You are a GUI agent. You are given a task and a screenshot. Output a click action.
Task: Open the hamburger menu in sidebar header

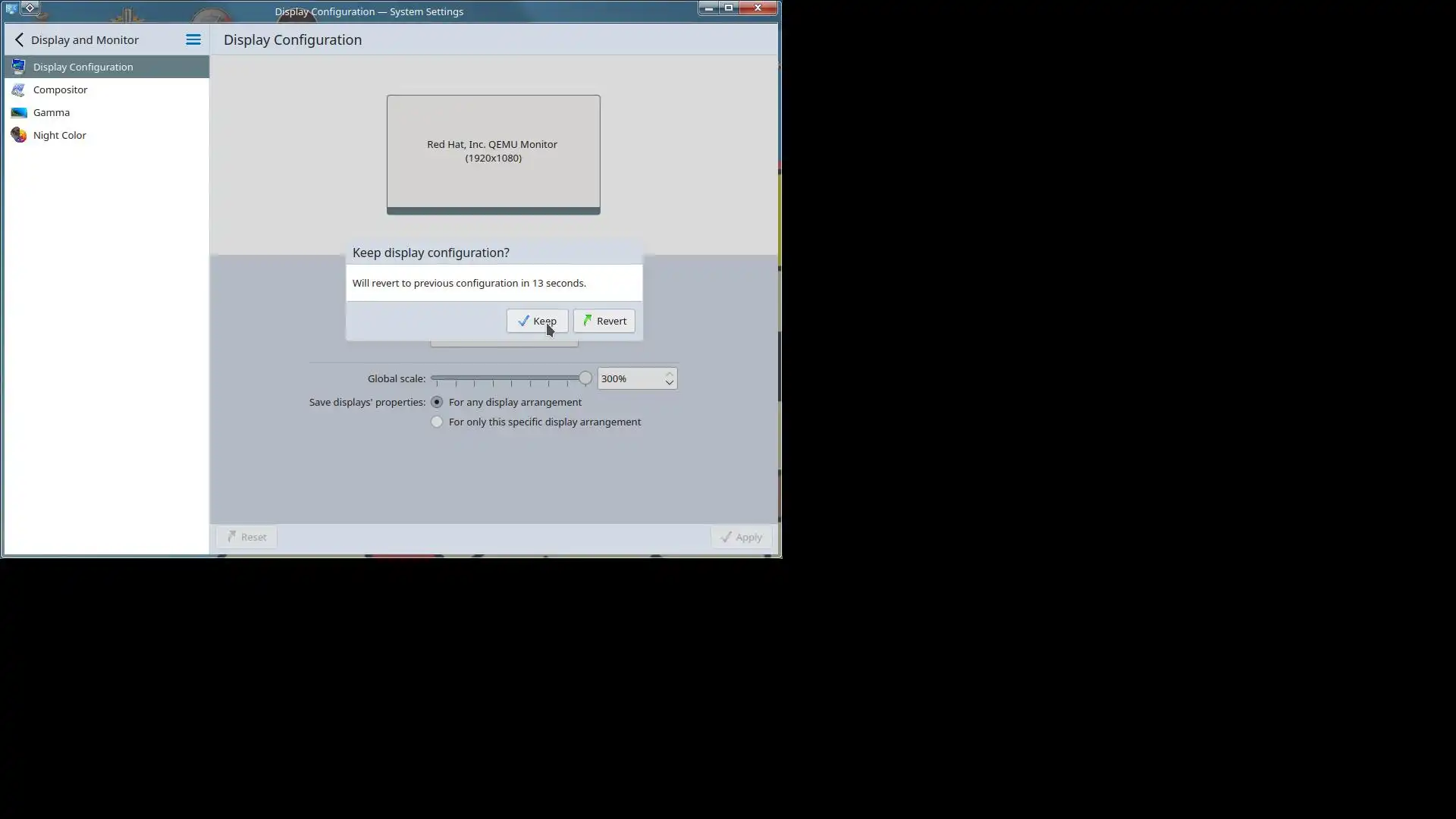(x=193, y=39)
